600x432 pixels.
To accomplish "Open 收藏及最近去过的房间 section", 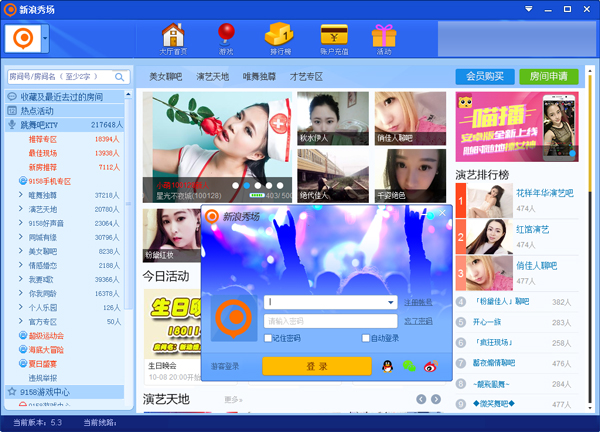I will click(x=64, y=97).
